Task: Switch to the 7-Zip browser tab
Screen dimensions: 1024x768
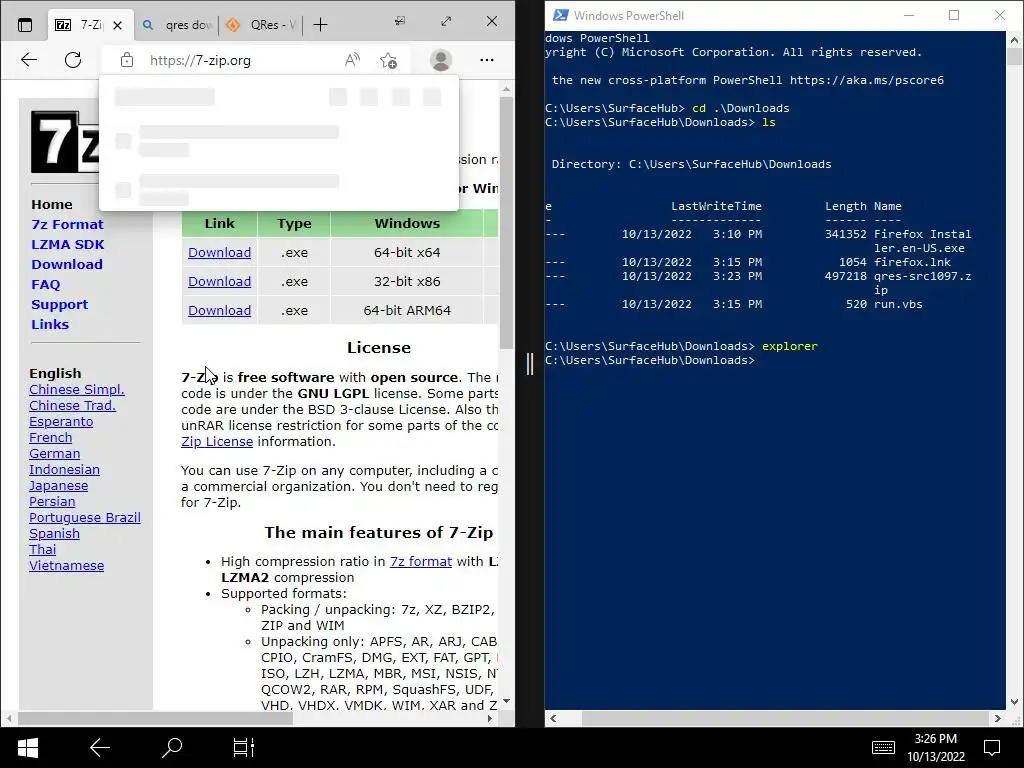Action: 78,25
